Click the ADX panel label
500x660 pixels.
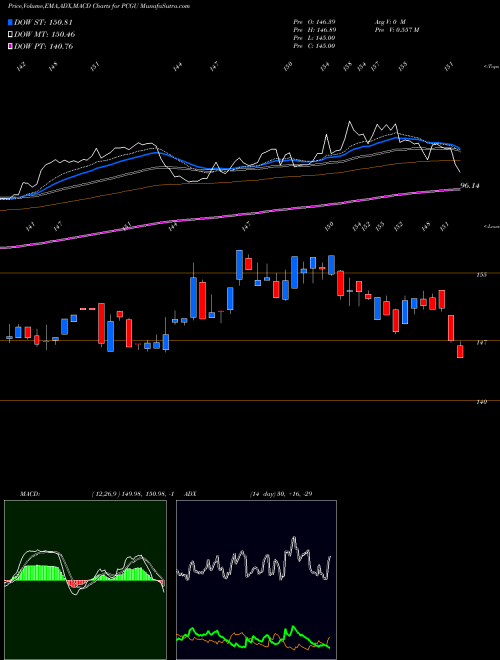190,494
